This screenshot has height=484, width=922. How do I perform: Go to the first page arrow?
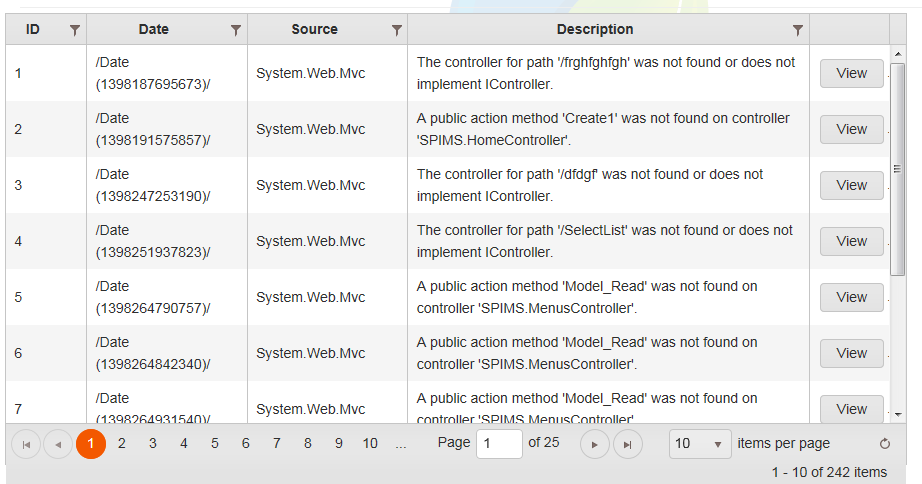coord(26,444)
